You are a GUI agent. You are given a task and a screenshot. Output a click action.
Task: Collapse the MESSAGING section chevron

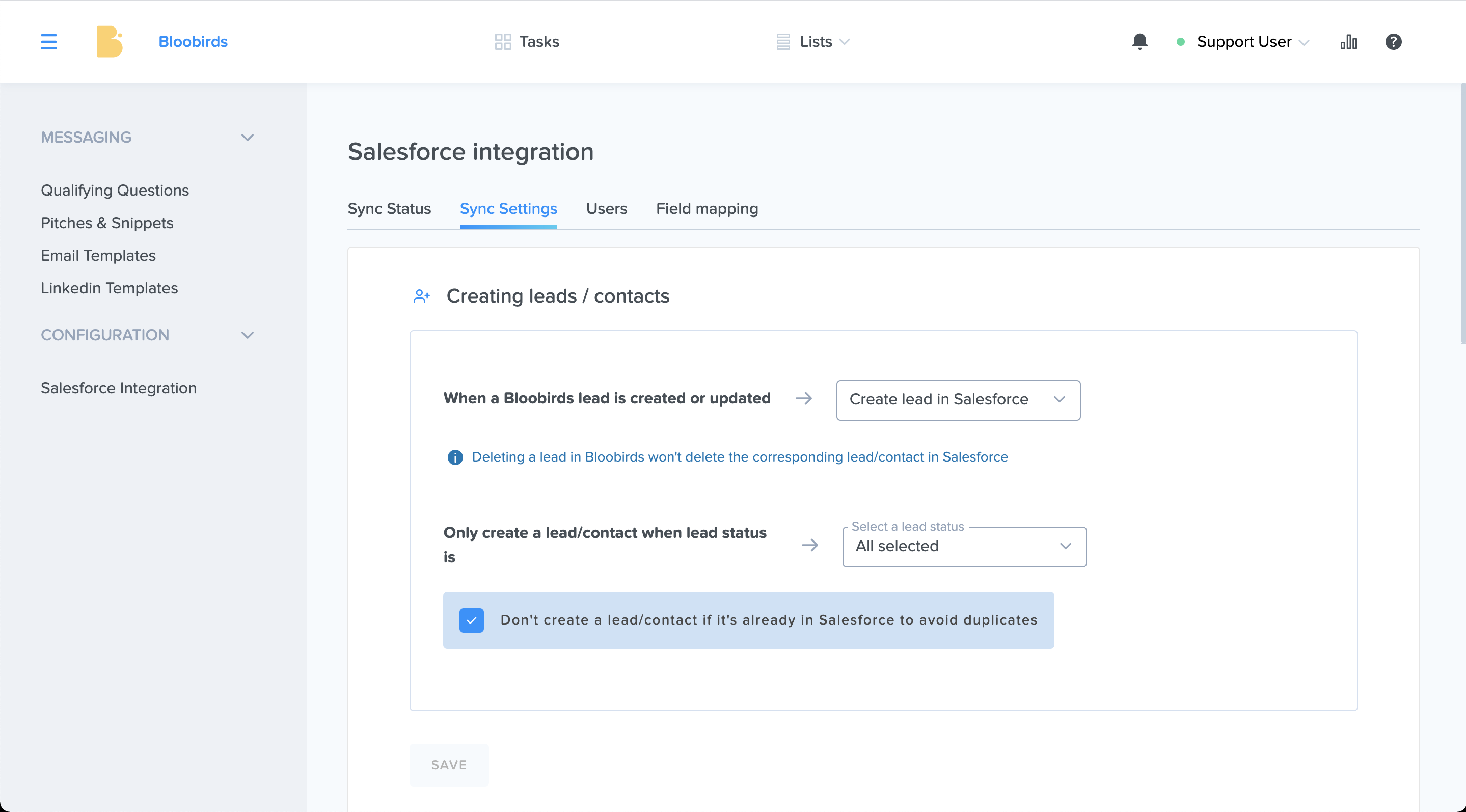[247, 137]
